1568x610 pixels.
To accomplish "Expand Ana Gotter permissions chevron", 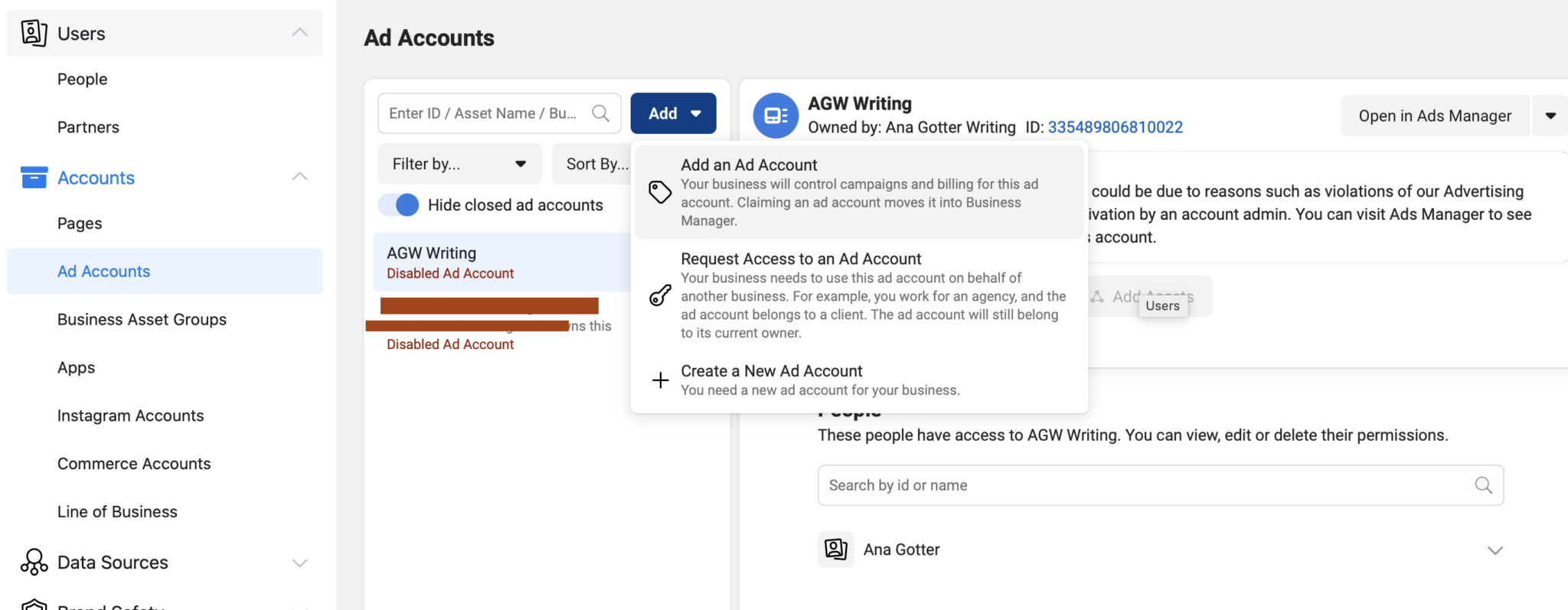I will pos(1494,550).
